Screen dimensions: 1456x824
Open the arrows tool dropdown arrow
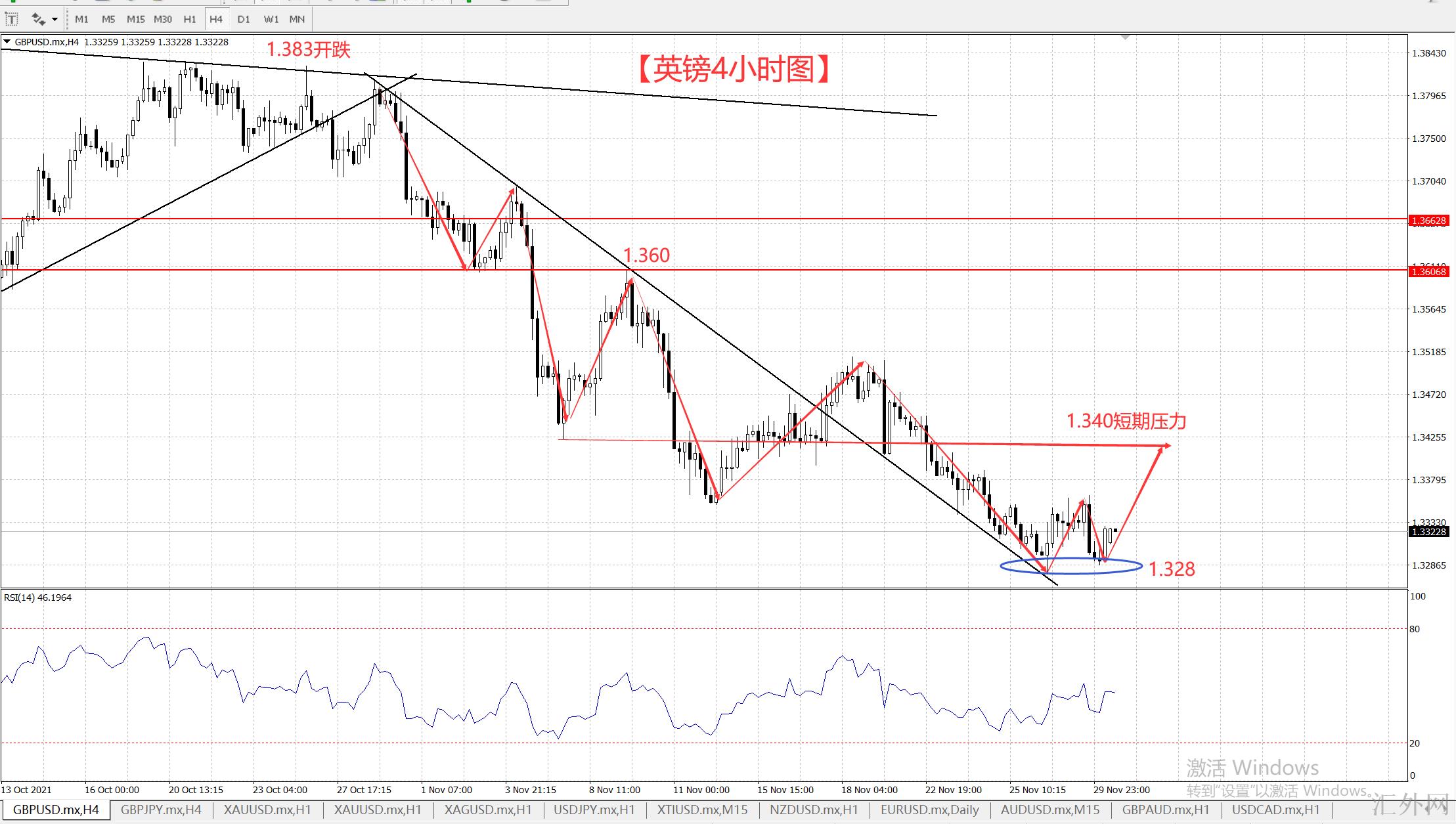(55, 19)
